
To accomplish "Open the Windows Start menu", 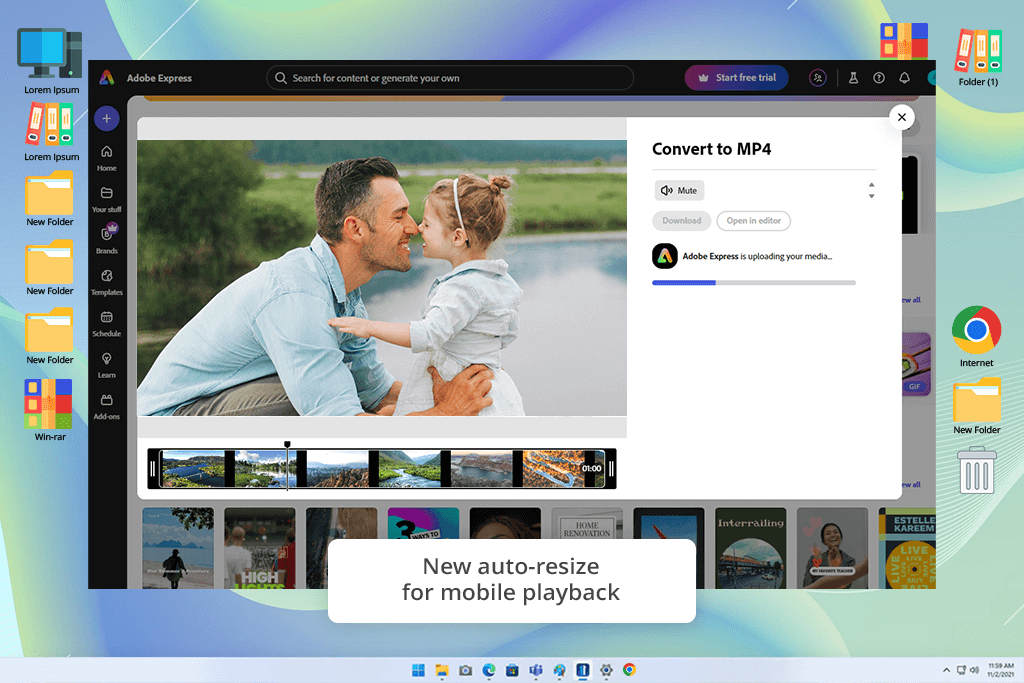I will point(419,670).
